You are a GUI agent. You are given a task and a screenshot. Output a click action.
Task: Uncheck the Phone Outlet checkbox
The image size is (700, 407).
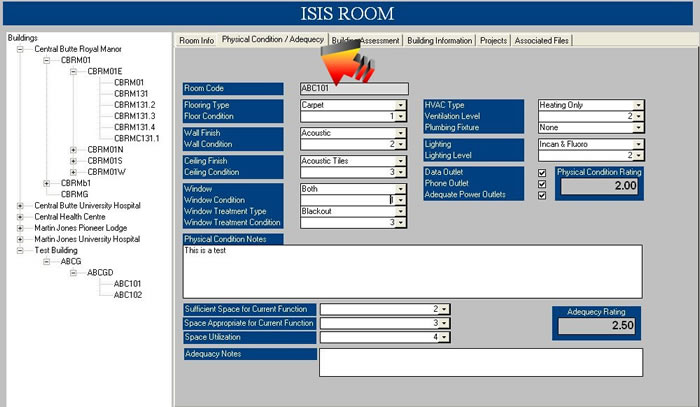(542, 184)
